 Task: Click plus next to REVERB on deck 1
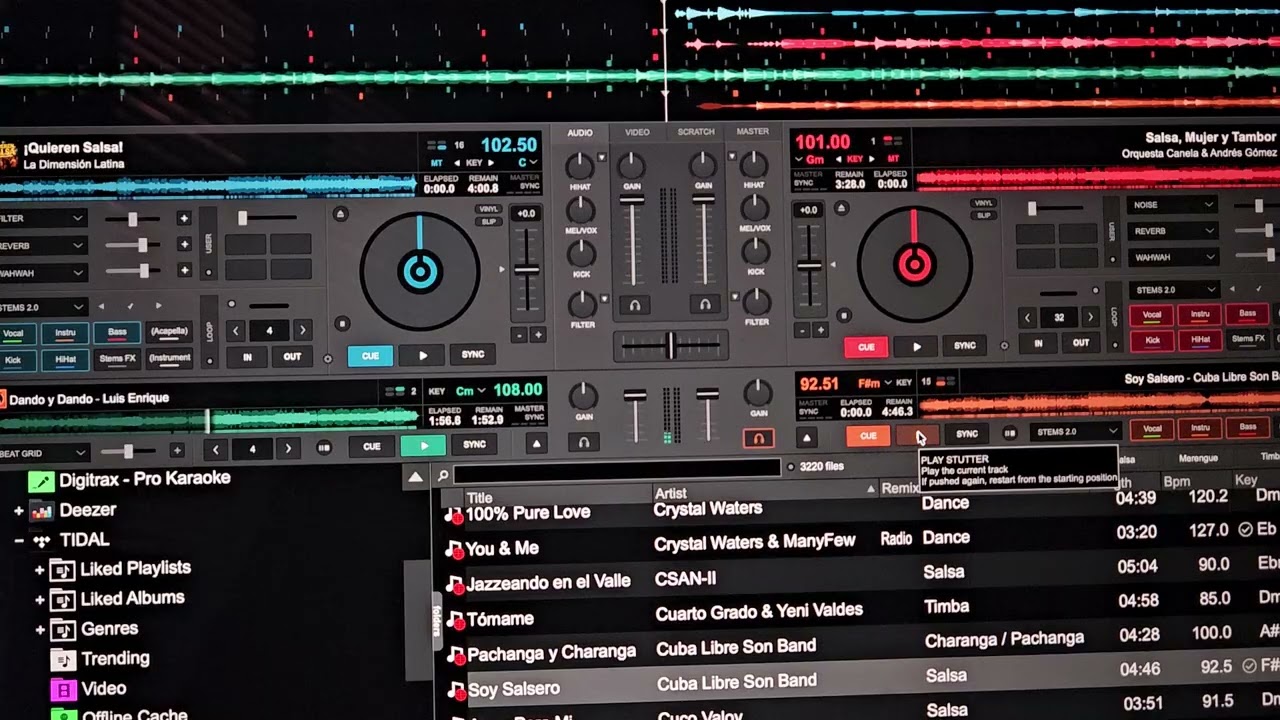pyautogui.click(x=183, y=244)
